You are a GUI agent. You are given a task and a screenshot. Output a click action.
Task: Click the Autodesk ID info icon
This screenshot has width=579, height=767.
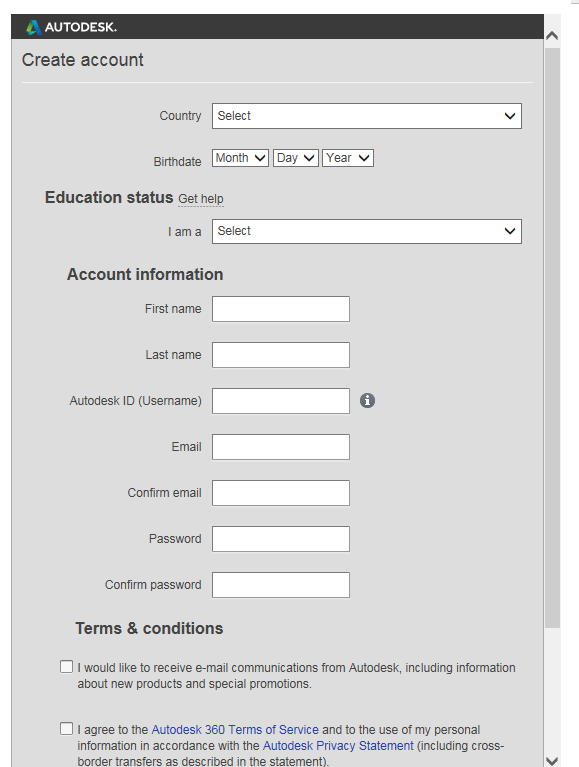point(368,401)
